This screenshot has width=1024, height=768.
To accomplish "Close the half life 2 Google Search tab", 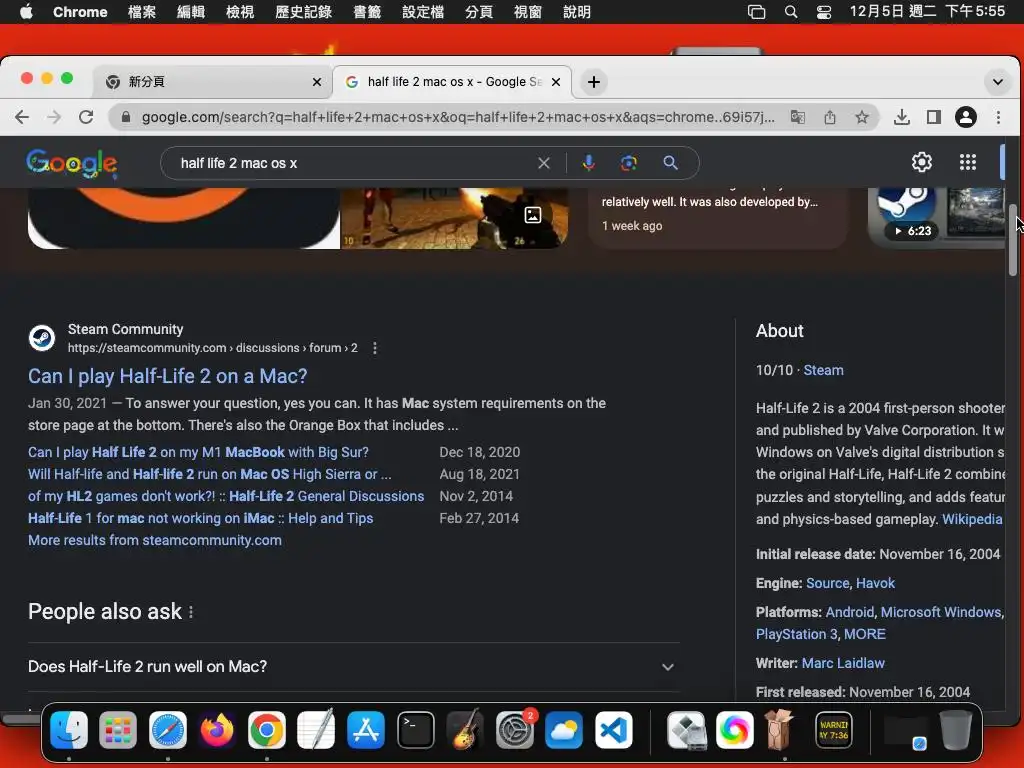I will (x=556, y=82).
